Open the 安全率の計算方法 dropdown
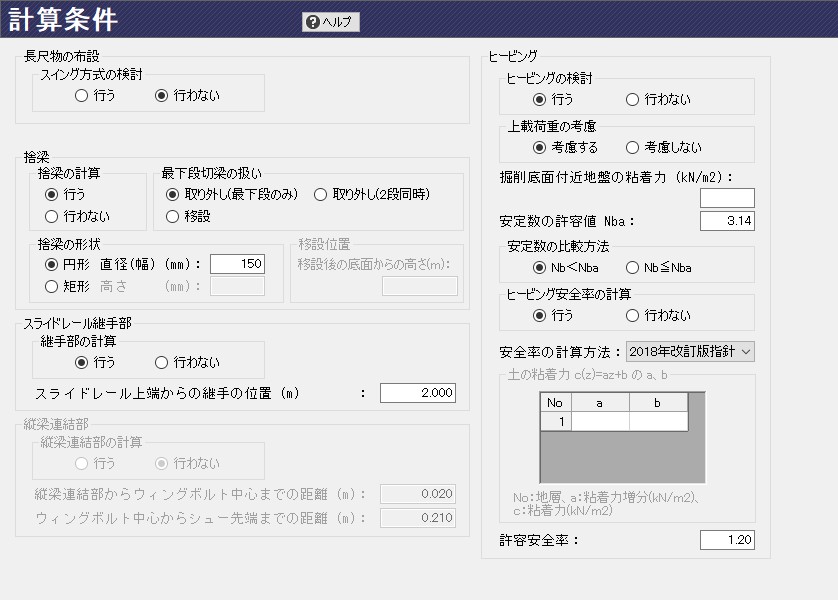 pyautogui.click(x=690, y=352)
